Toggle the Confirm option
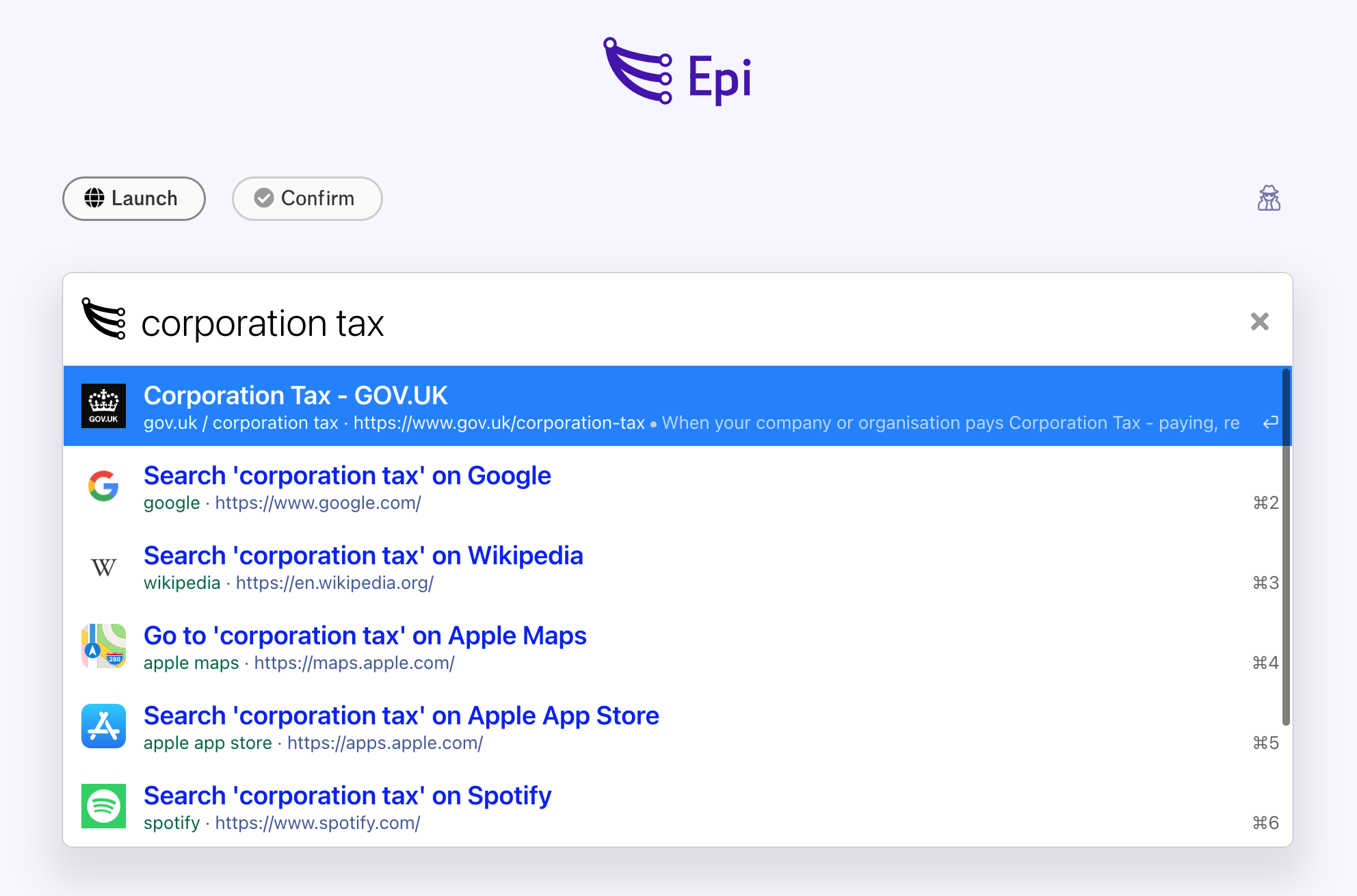 coord(307,198)
